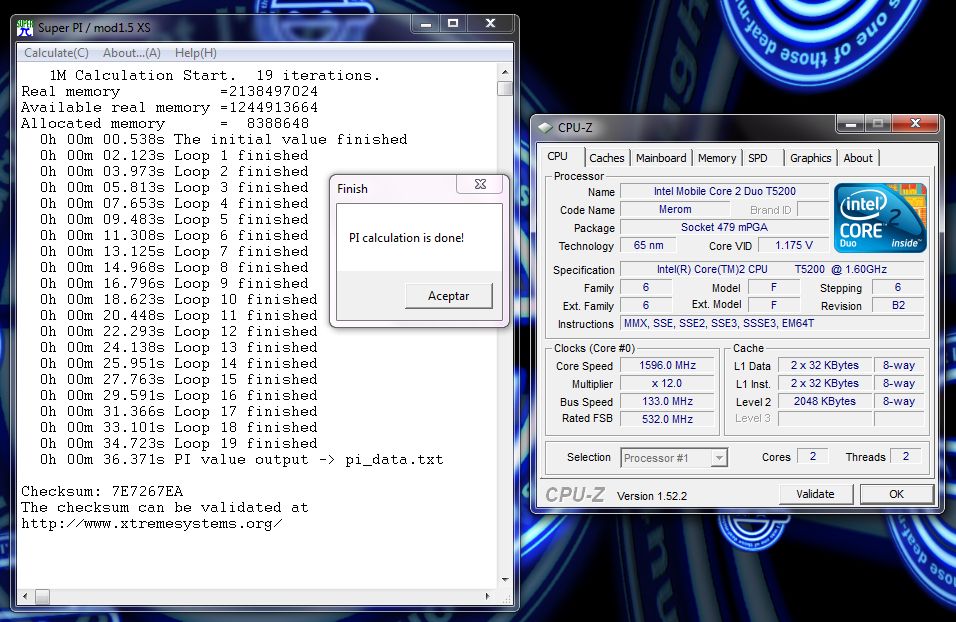This screenshot has height=622, width=956.
Task: Click Super PI vertical scrollbar down arrow
Action: (x=505, y=580)
